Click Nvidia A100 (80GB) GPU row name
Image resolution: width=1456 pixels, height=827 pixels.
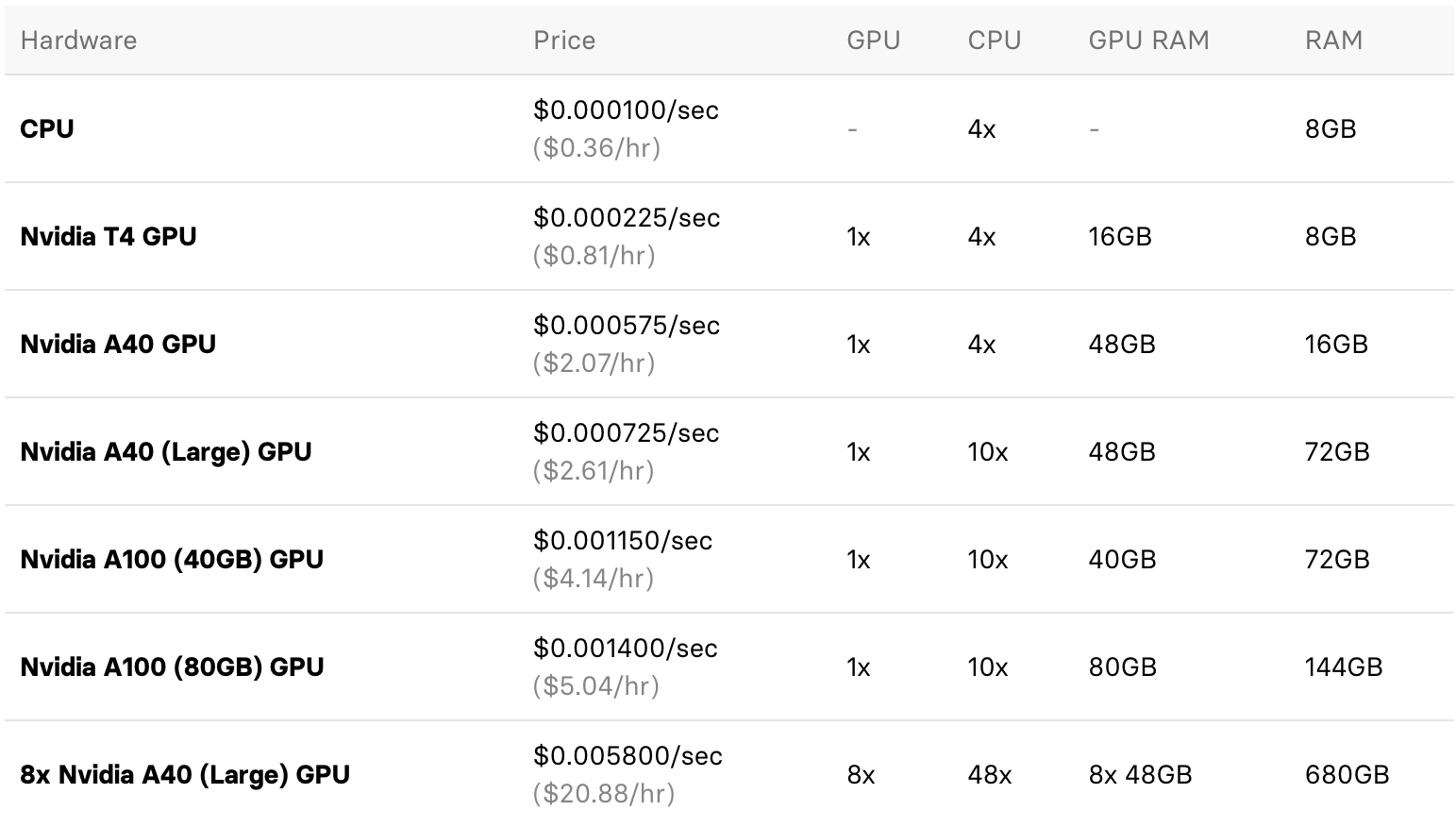(172, 667)
